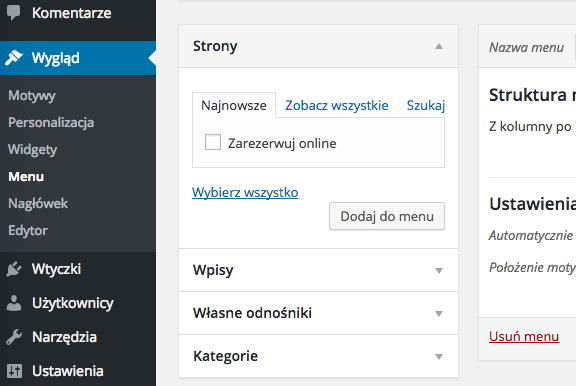This screenshot has width=576, height=386.
Task: Click the Użytkownicy person icon
Action: point(14,303)
